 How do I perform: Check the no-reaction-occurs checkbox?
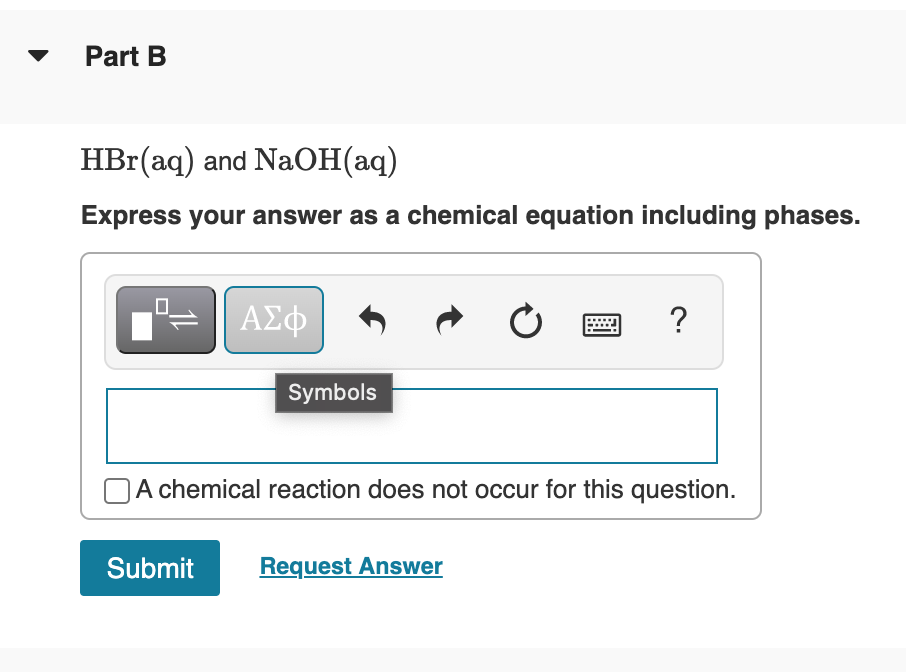(x=117, y=490)
